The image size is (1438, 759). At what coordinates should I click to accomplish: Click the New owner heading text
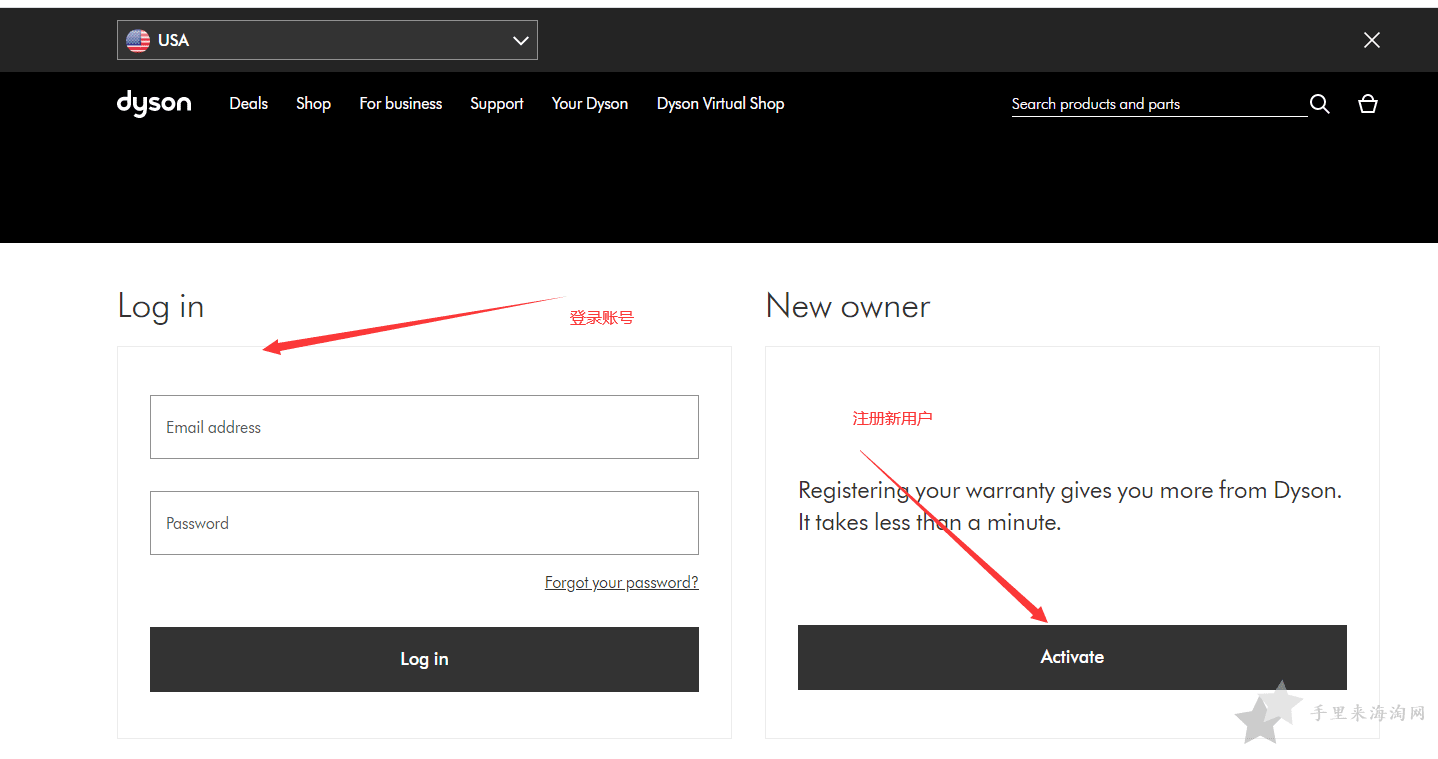[848, 306]
